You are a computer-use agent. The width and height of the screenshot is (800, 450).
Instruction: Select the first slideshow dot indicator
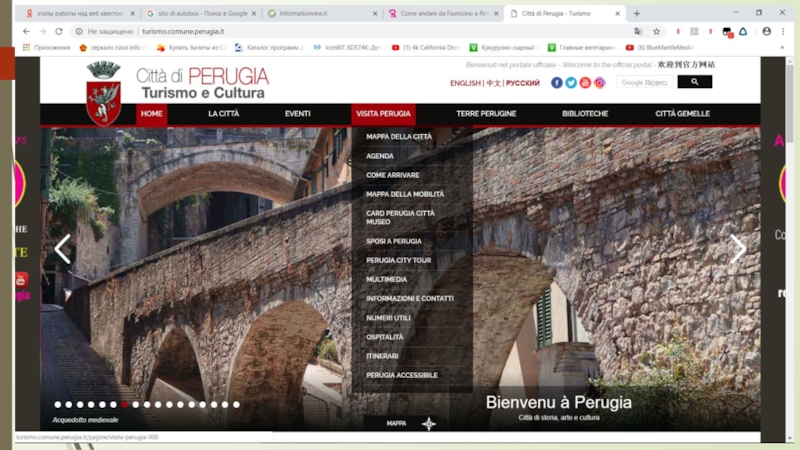click(56, 405)
